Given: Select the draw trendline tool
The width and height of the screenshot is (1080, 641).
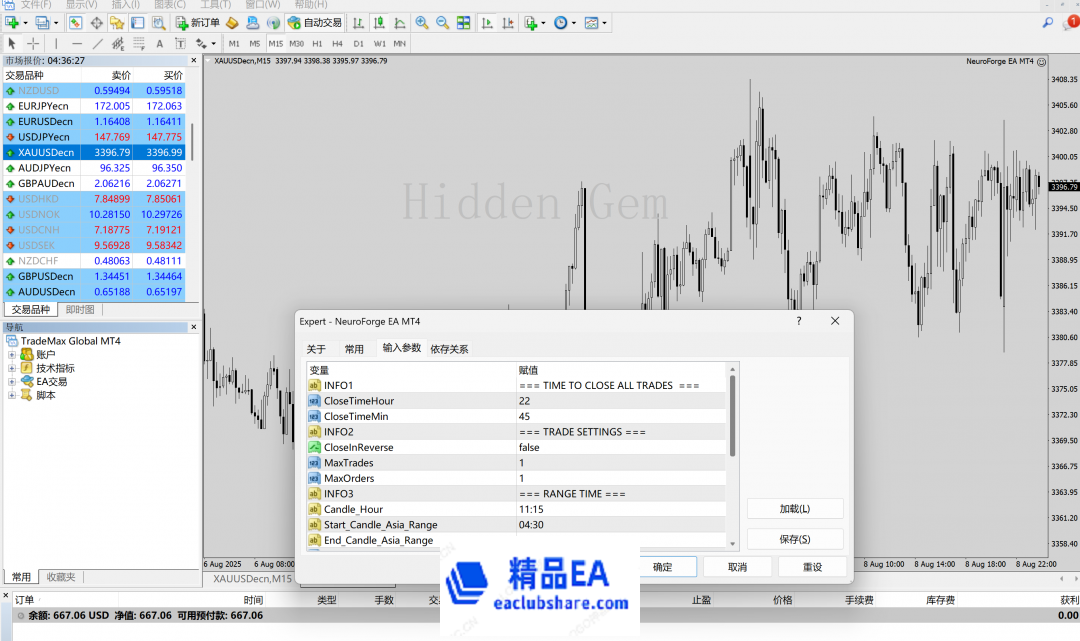Looking at the screenshot, I should 97,44.
